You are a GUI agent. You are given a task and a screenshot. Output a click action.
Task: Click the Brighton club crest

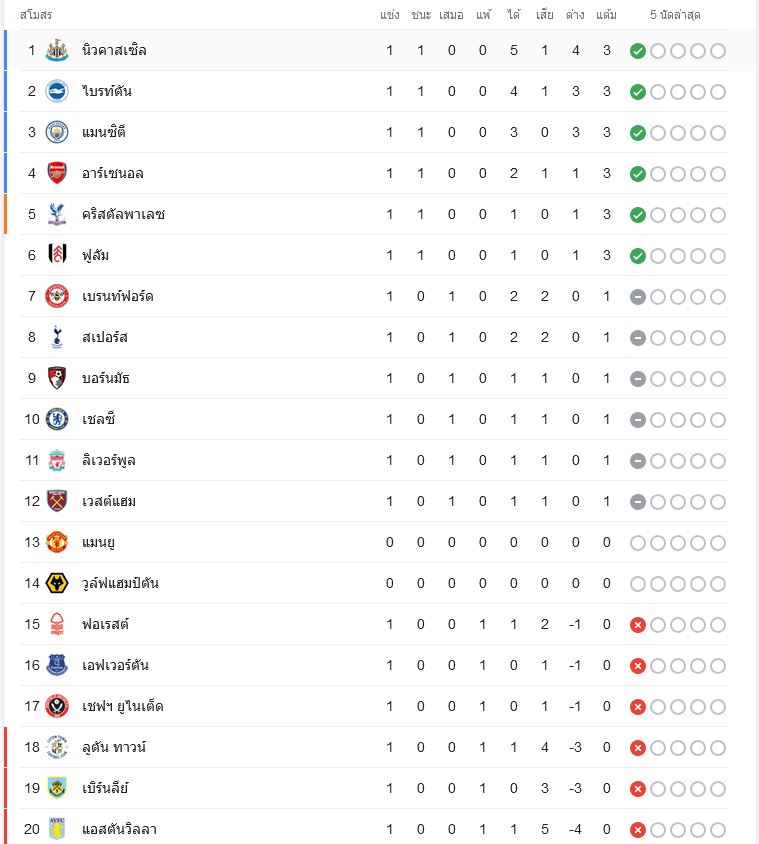point(57,92)
